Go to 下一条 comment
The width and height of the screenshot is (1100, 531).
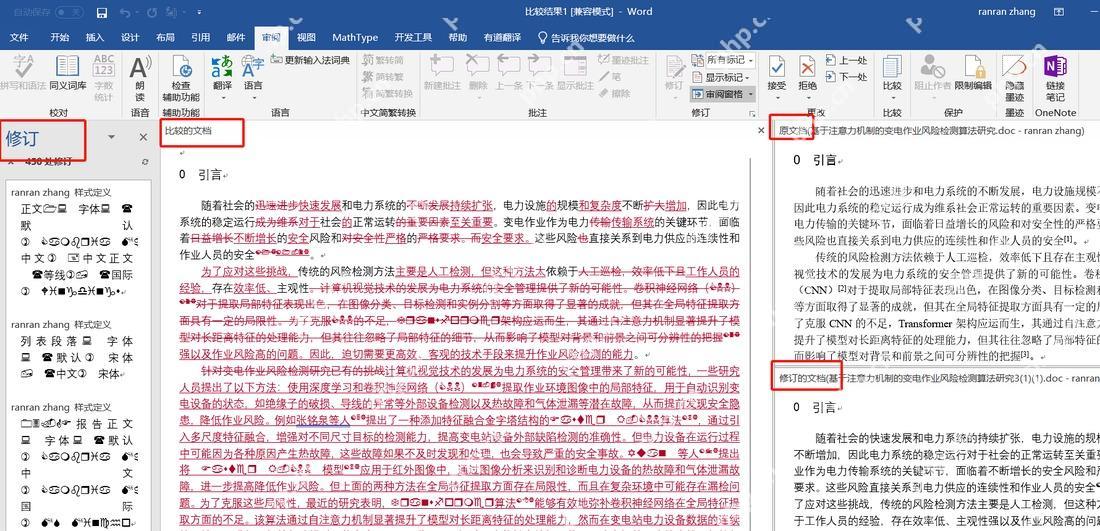(539, 74)
